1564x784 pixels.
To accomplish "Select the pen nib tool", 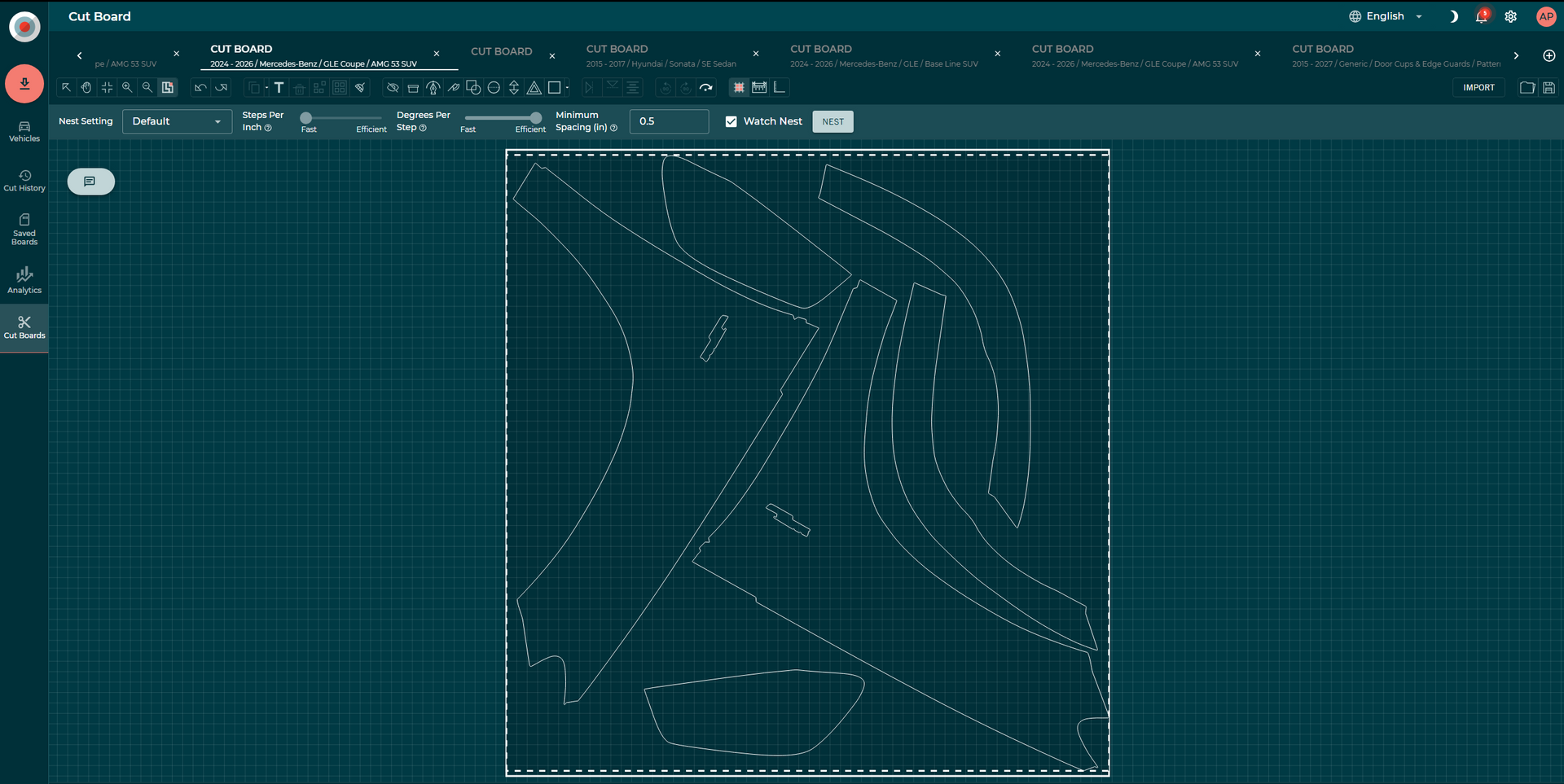I will 433,87.
